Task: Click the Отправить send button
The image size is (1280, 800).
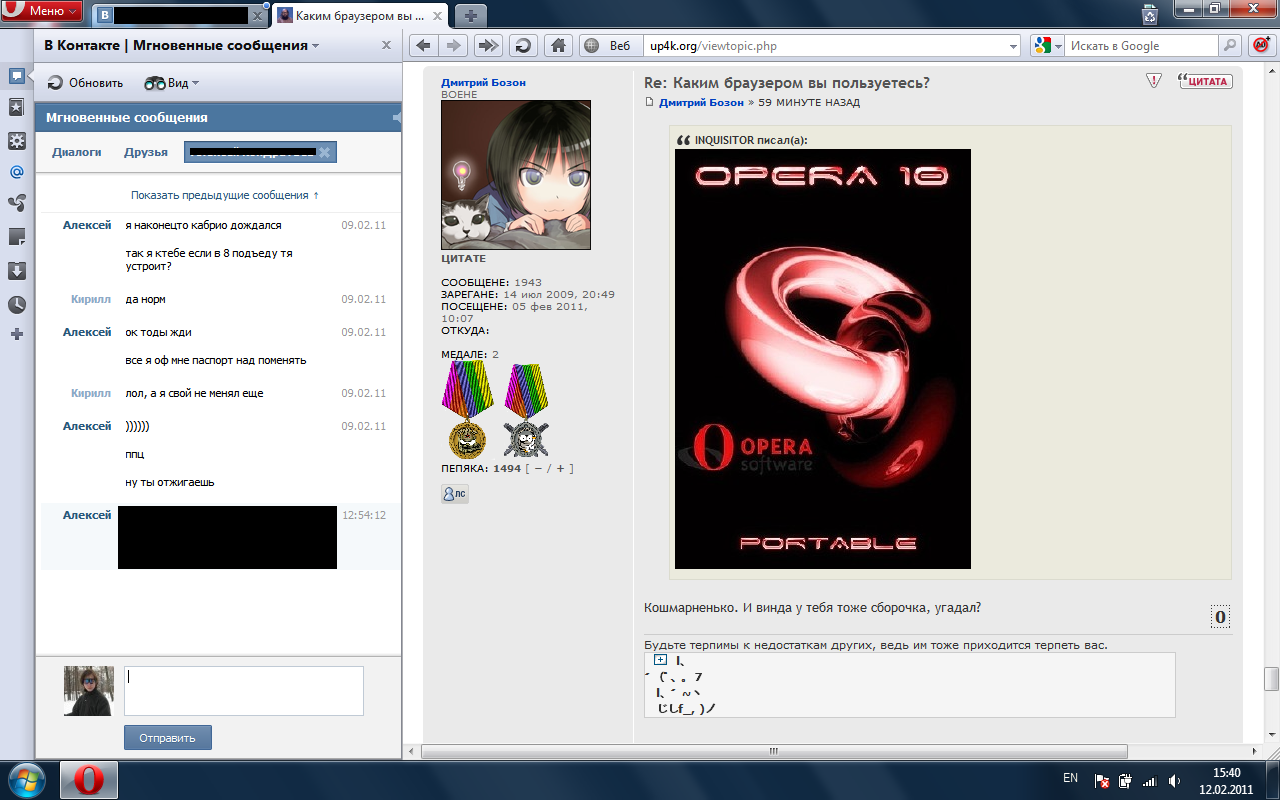Action: click(168, 738)
